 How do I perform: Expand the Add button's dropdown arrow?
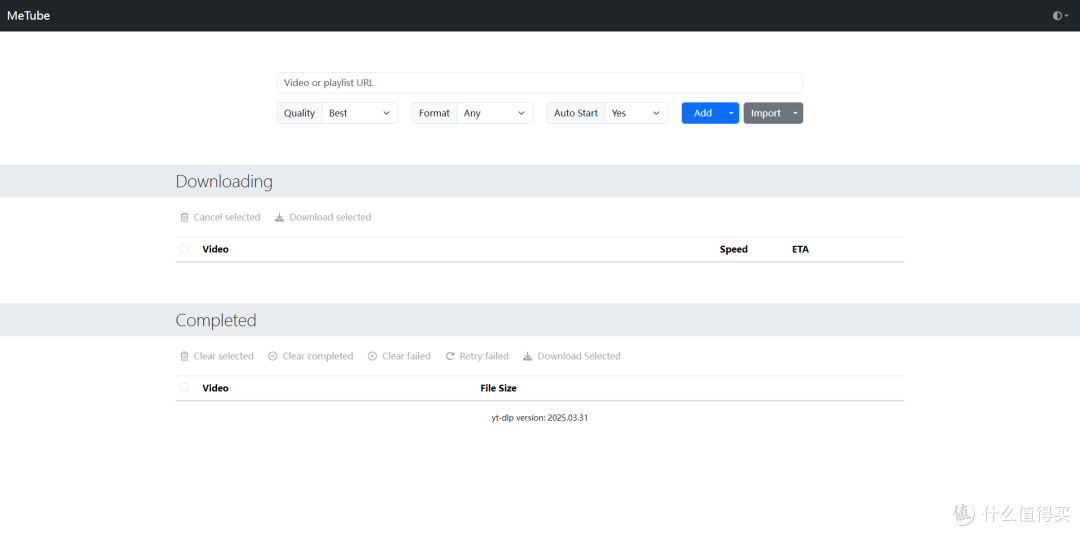click(x=731, y=113)
